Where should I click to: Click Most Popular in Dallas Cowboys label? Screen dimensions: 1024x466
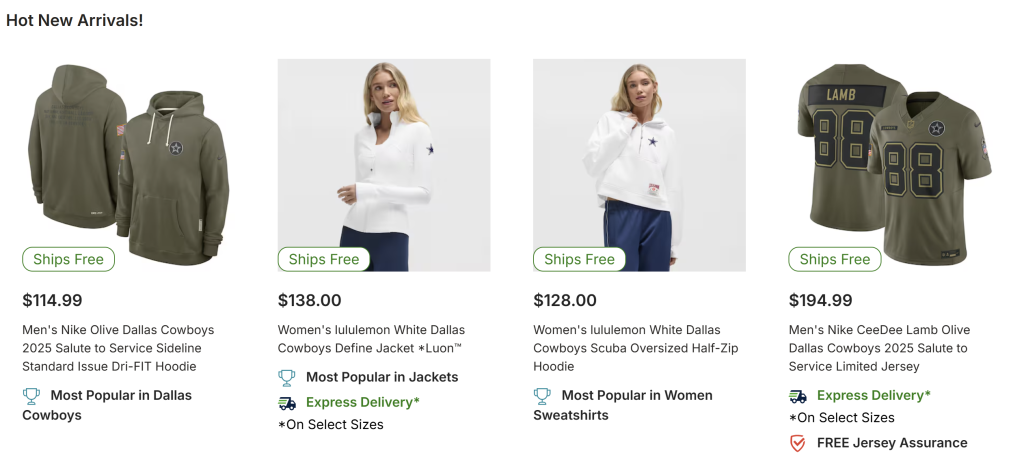[120, 395]
